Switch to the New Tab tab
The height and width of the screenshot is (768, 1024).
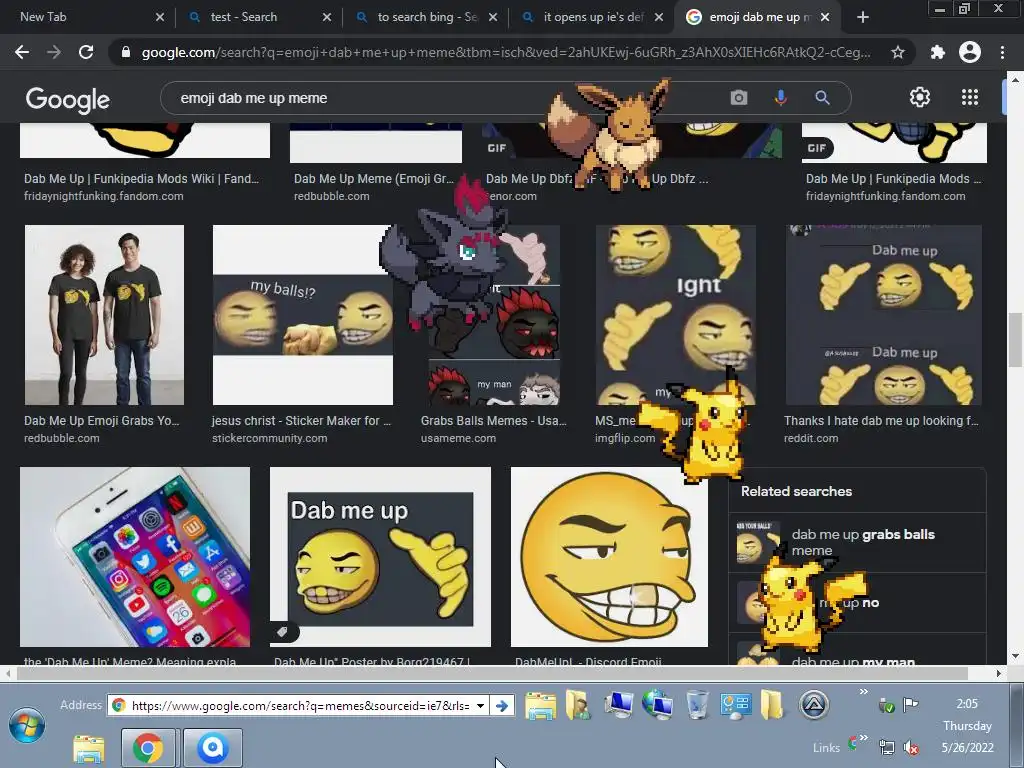[x=86, y=17]
